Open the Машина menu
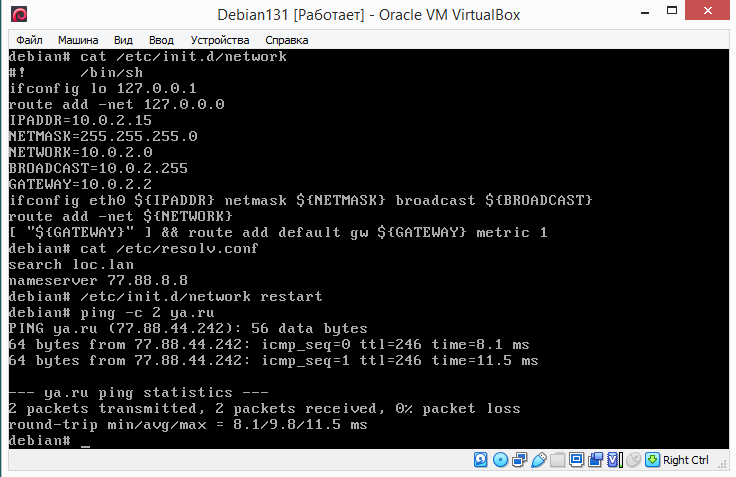This screenshot has height=477, width=736. [78, 39]
